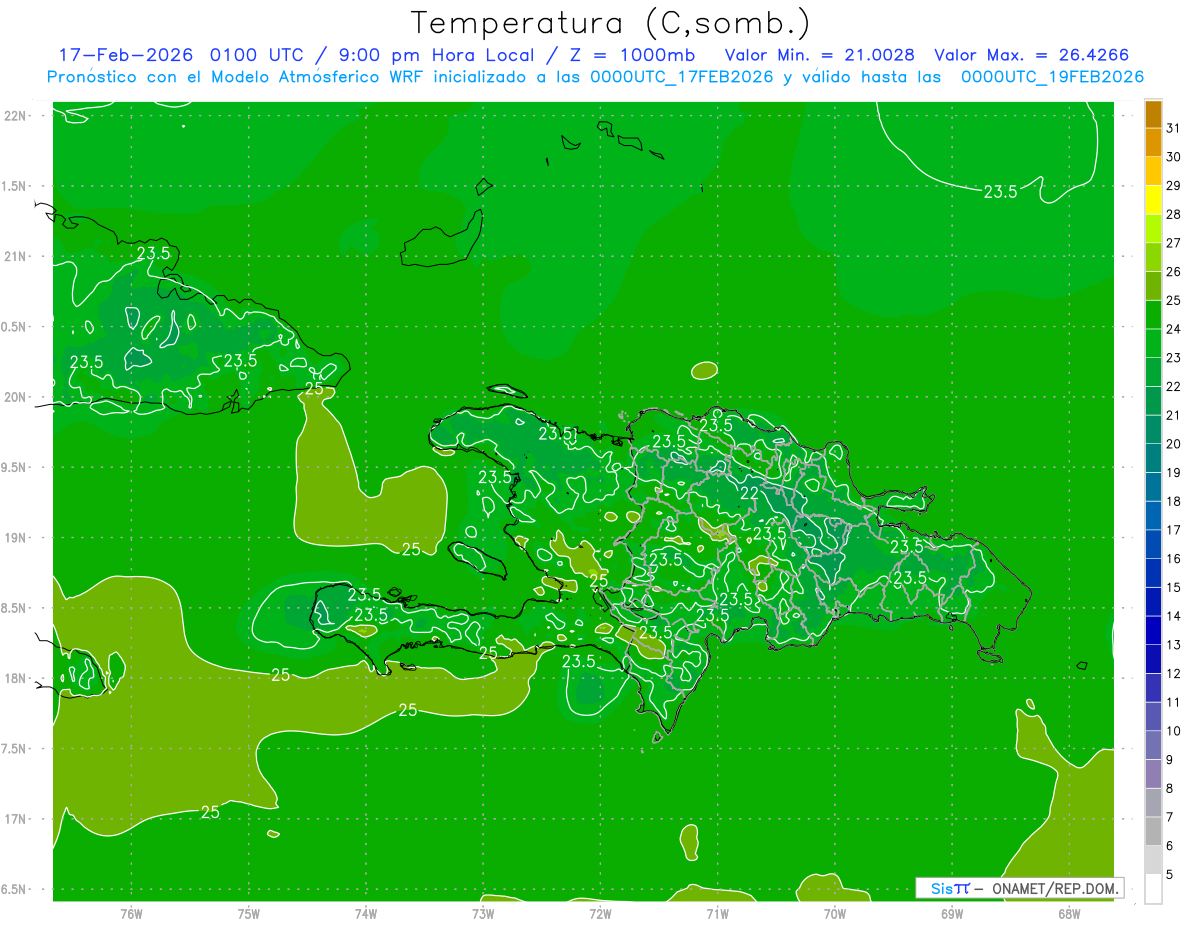This screenshot has width=1200, height=927.
Task: Click the '20' color scale label
Action: pyautogui.click(x=1174, y=444)
